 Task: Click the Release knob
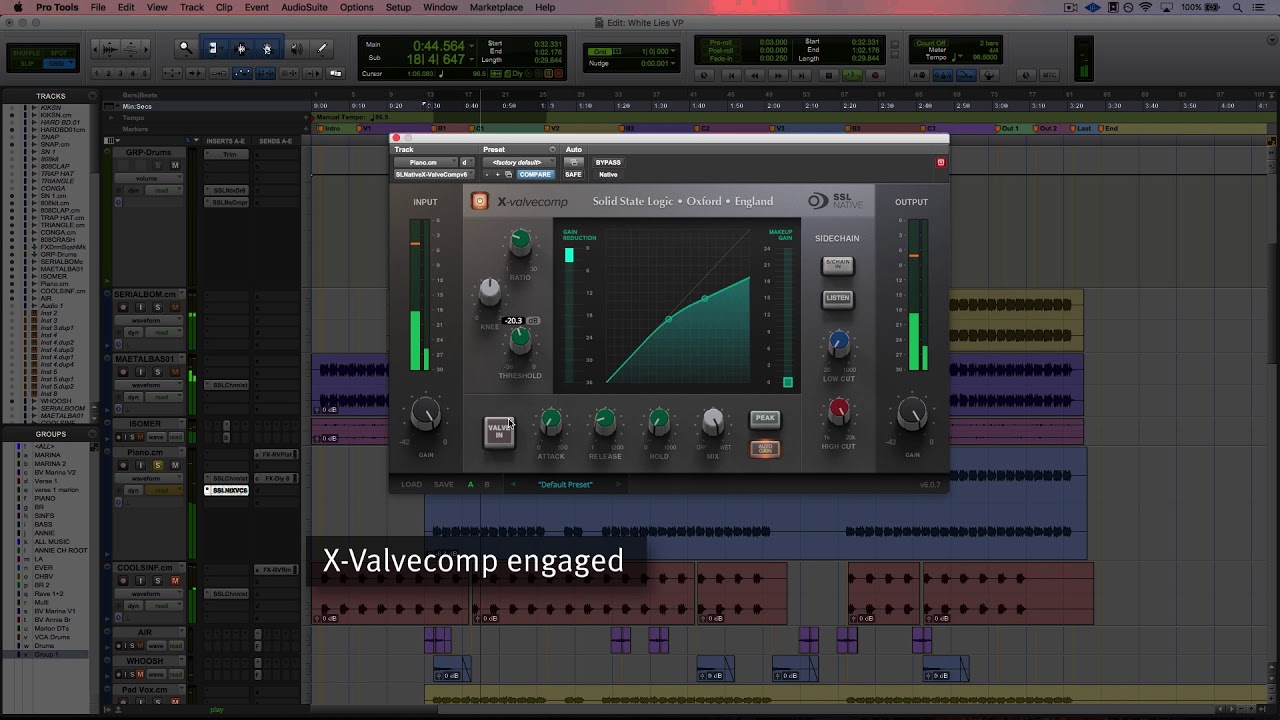pos(605,422)
